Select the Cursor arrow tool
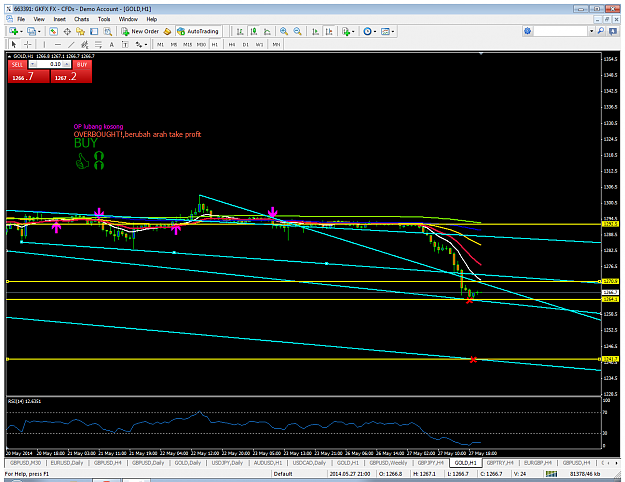 click(x=14, y=44)
